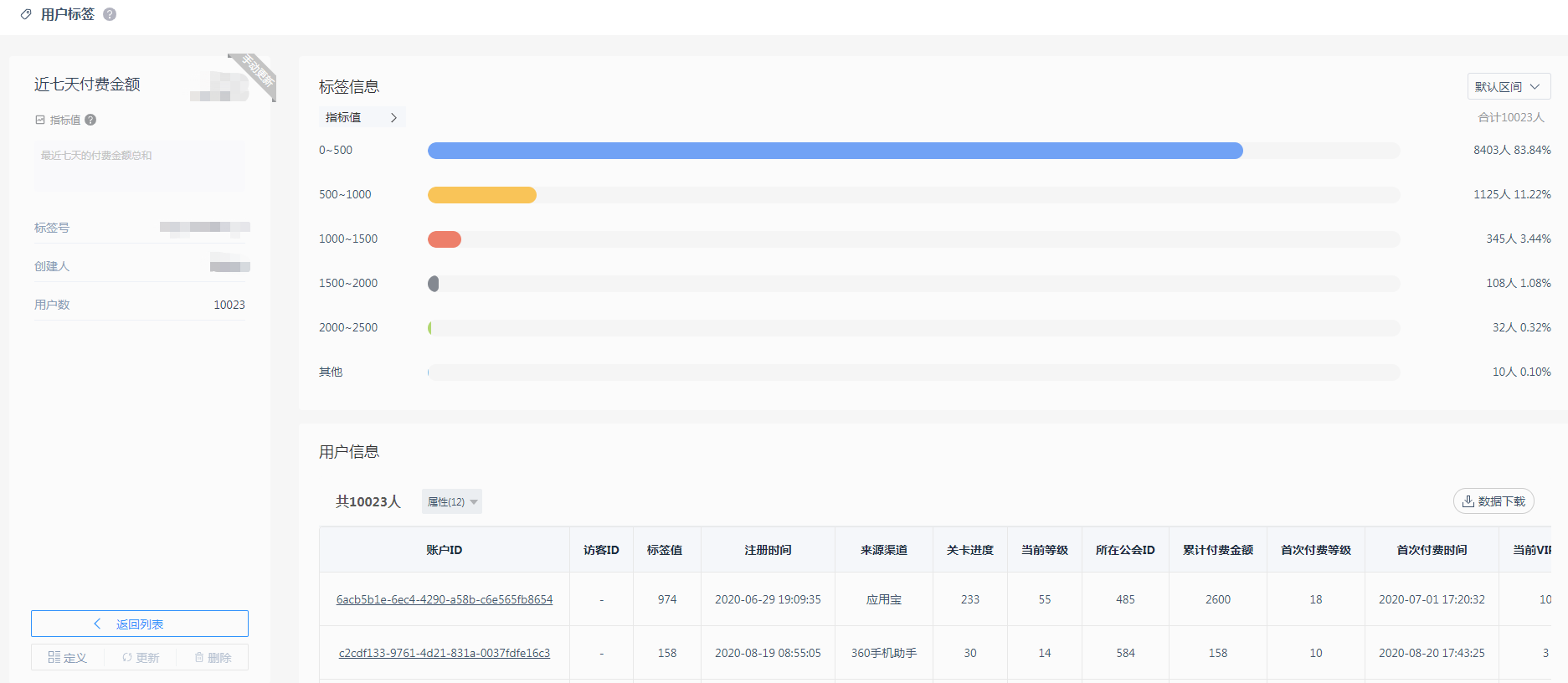Click the red 1000~1500 distribution bar
The image size is (1568, 683).
point(445,239)
